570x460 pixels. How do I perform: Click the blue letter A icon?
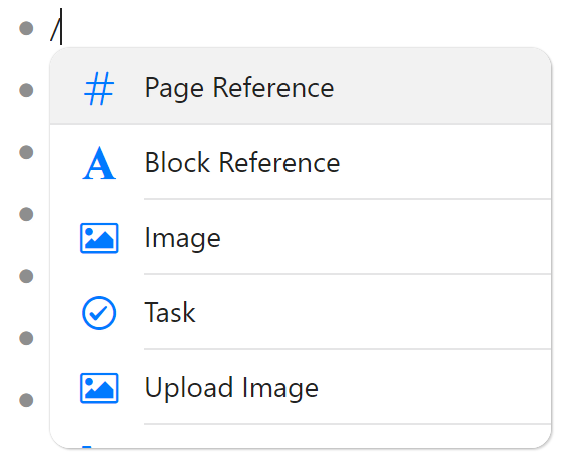[x=99, y=163]
